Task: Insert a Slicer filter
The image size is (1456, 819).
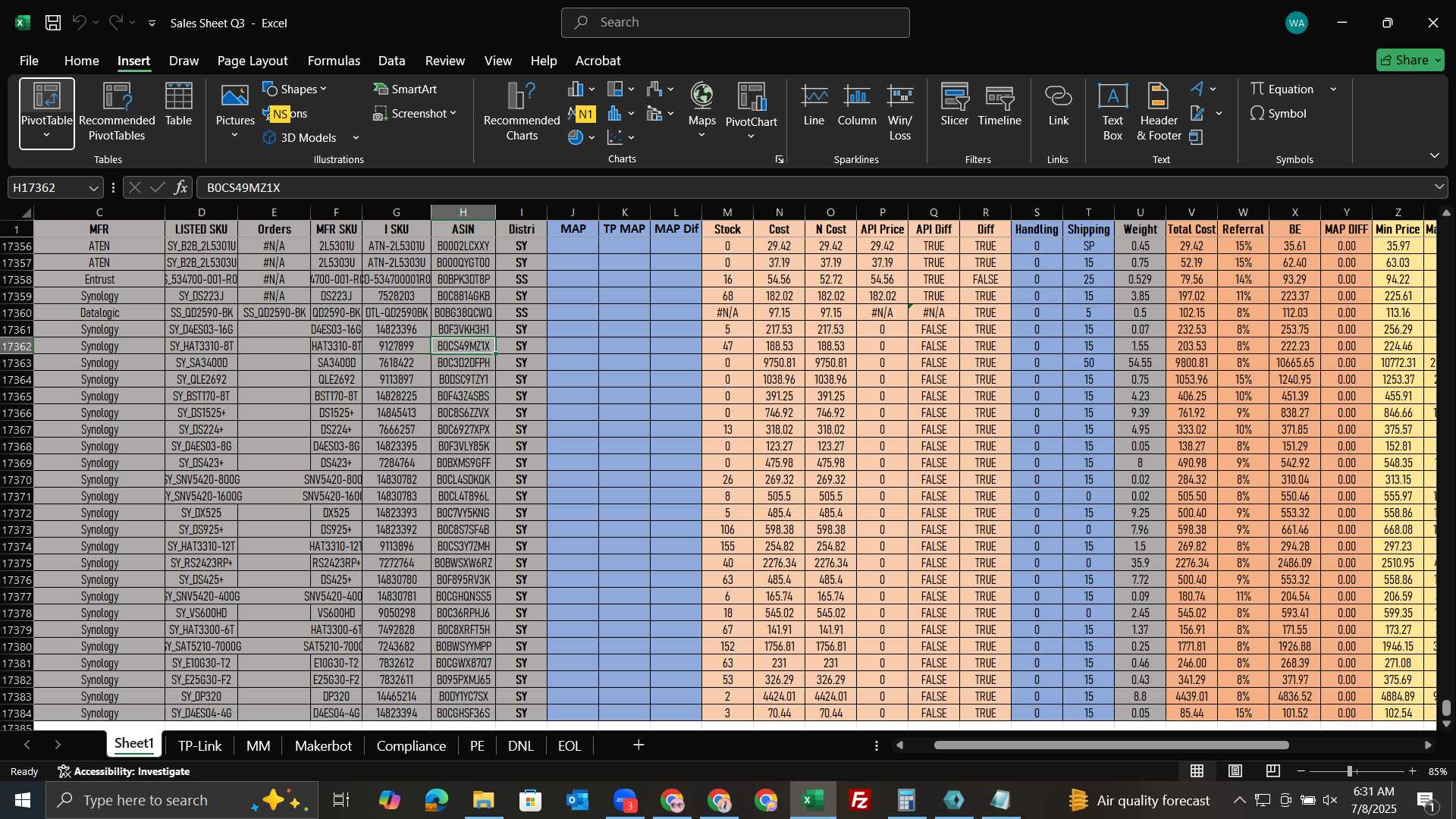Action: tap(954, 106)
